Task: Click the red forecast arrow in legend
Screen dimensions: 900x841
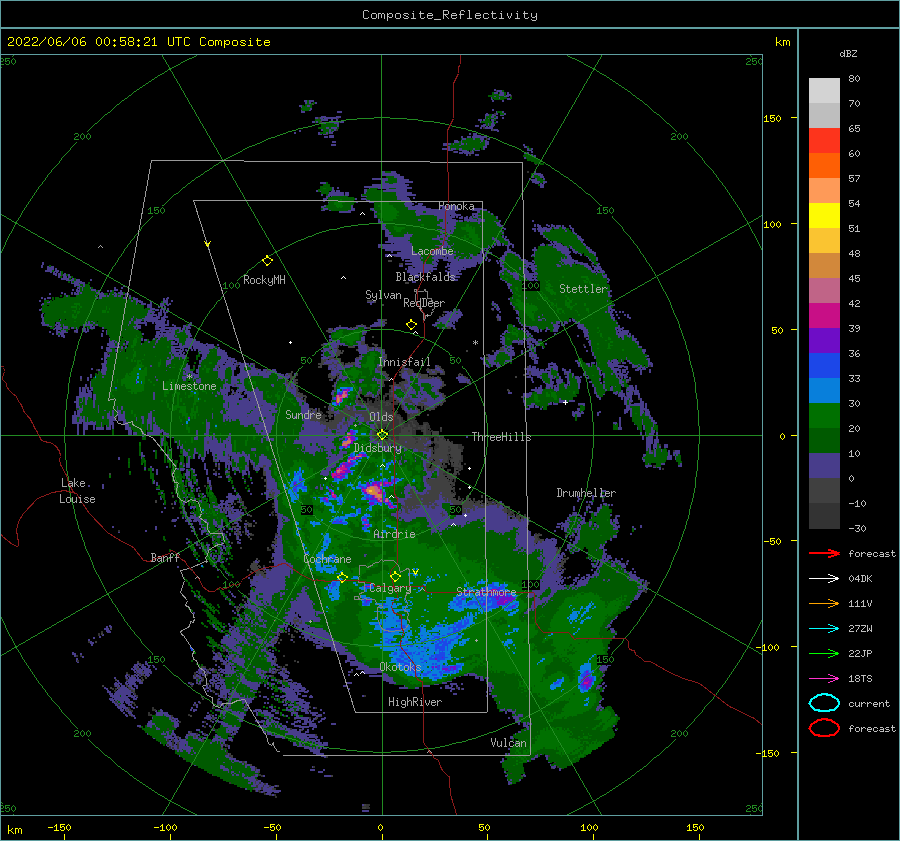Action: 824,553
